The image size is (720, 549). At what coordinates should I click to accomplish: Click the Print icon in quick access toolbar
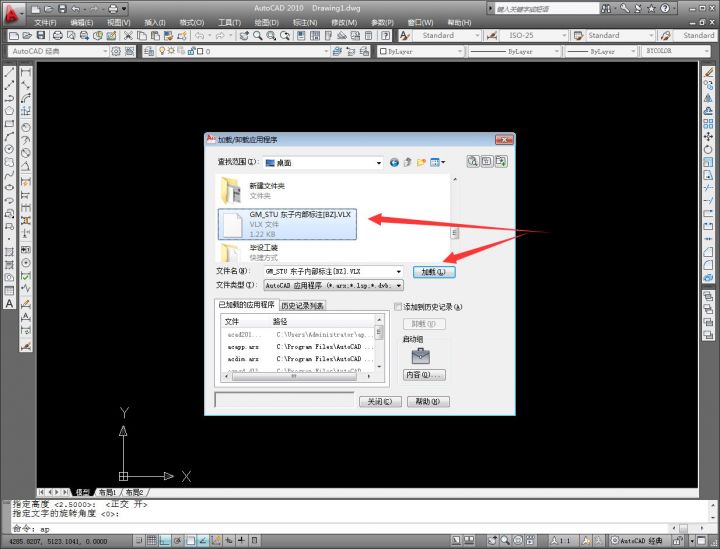point(111,9)
